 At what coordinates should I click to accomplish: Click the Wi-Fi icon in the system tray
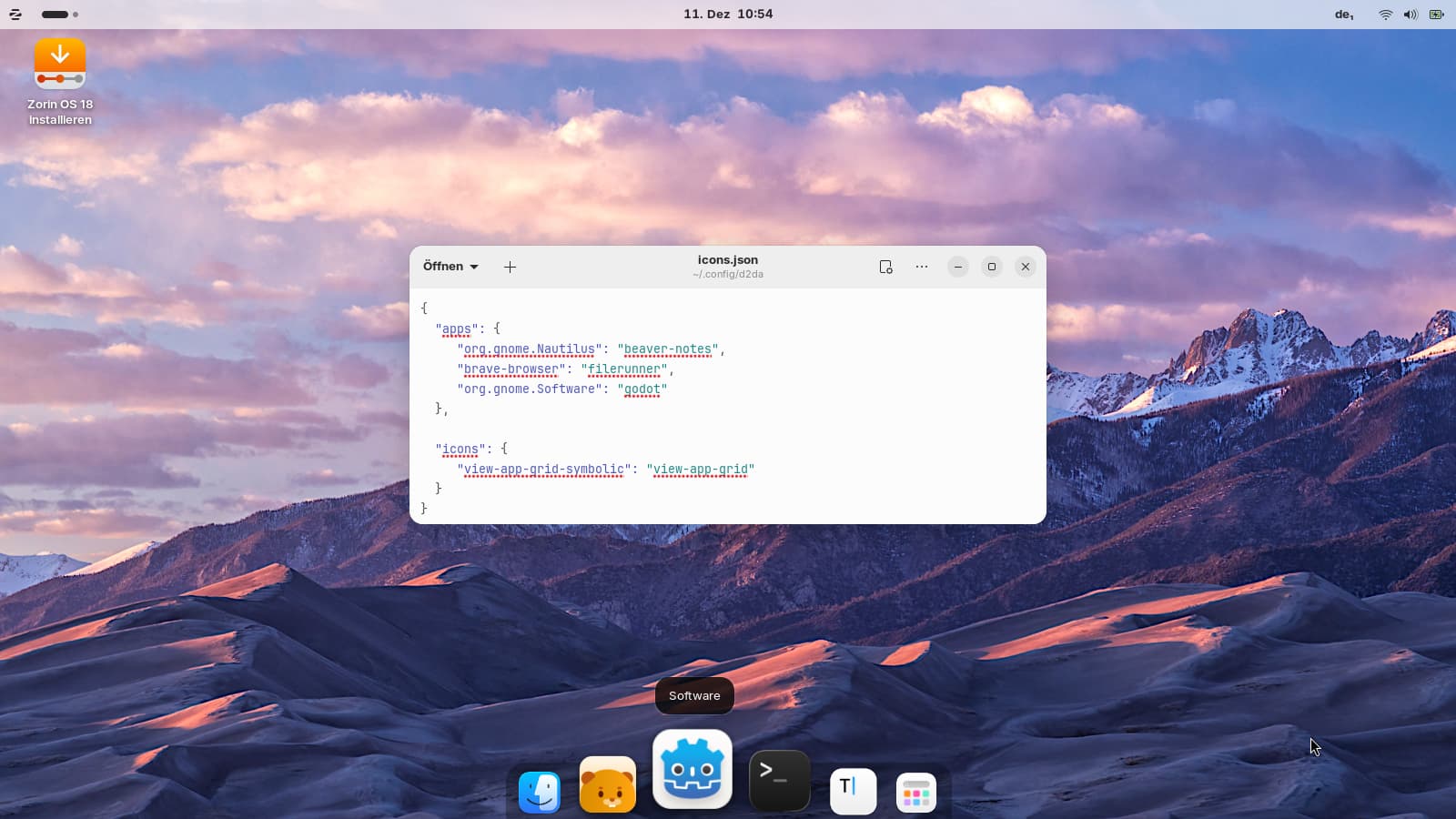[1385, 15]
